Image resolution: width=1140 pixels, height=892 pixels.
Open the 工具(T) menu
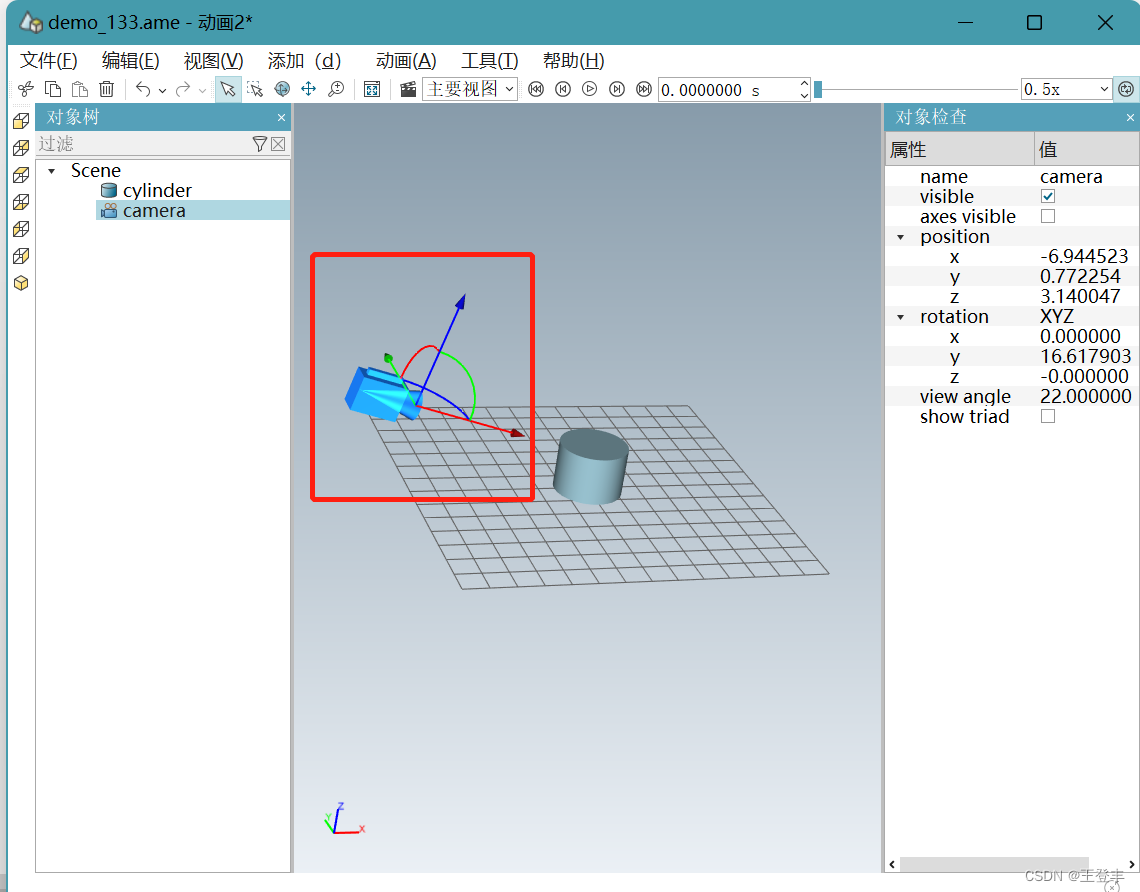click(x=487, y=60)
